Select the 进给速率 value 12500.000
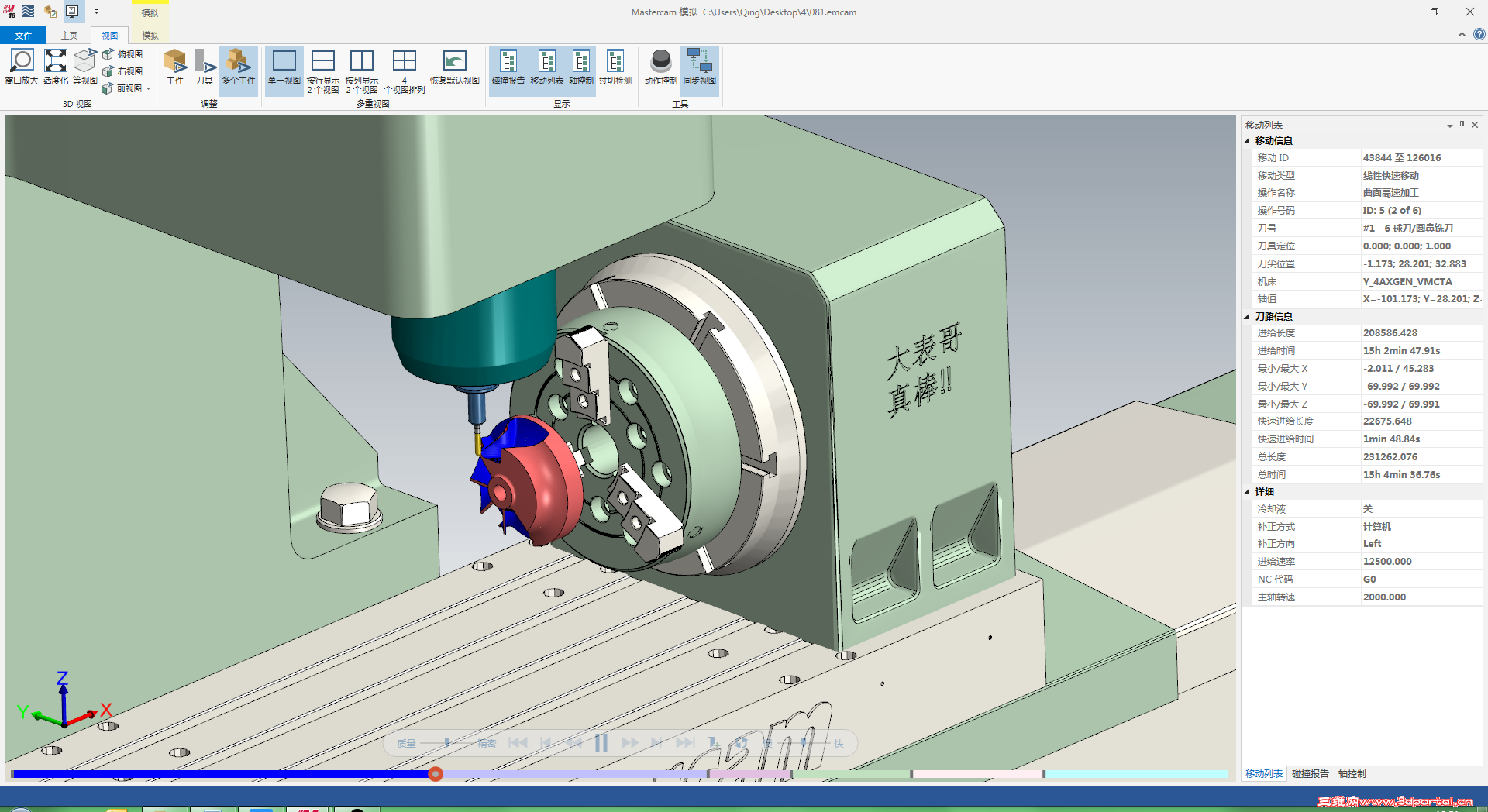The width and height of the screenshot is (1488, 812). pyautogui.click(x=1387, y=562)
